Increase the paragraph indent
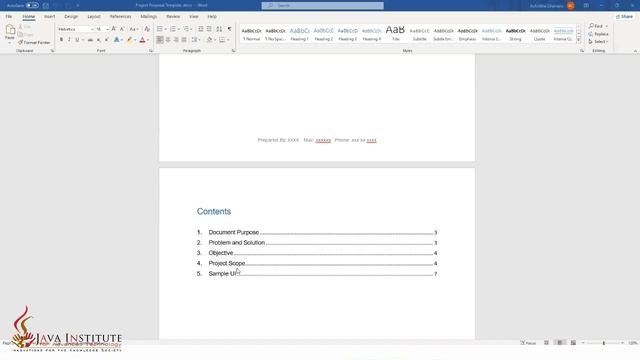 209,29
